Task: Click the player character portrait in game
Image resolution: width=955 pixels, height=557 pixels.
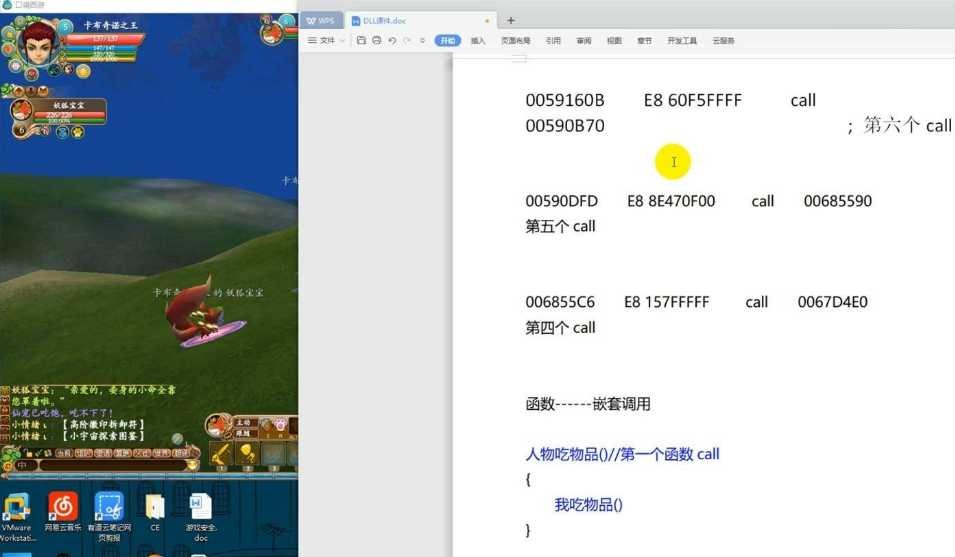Action: pos(38,43)
